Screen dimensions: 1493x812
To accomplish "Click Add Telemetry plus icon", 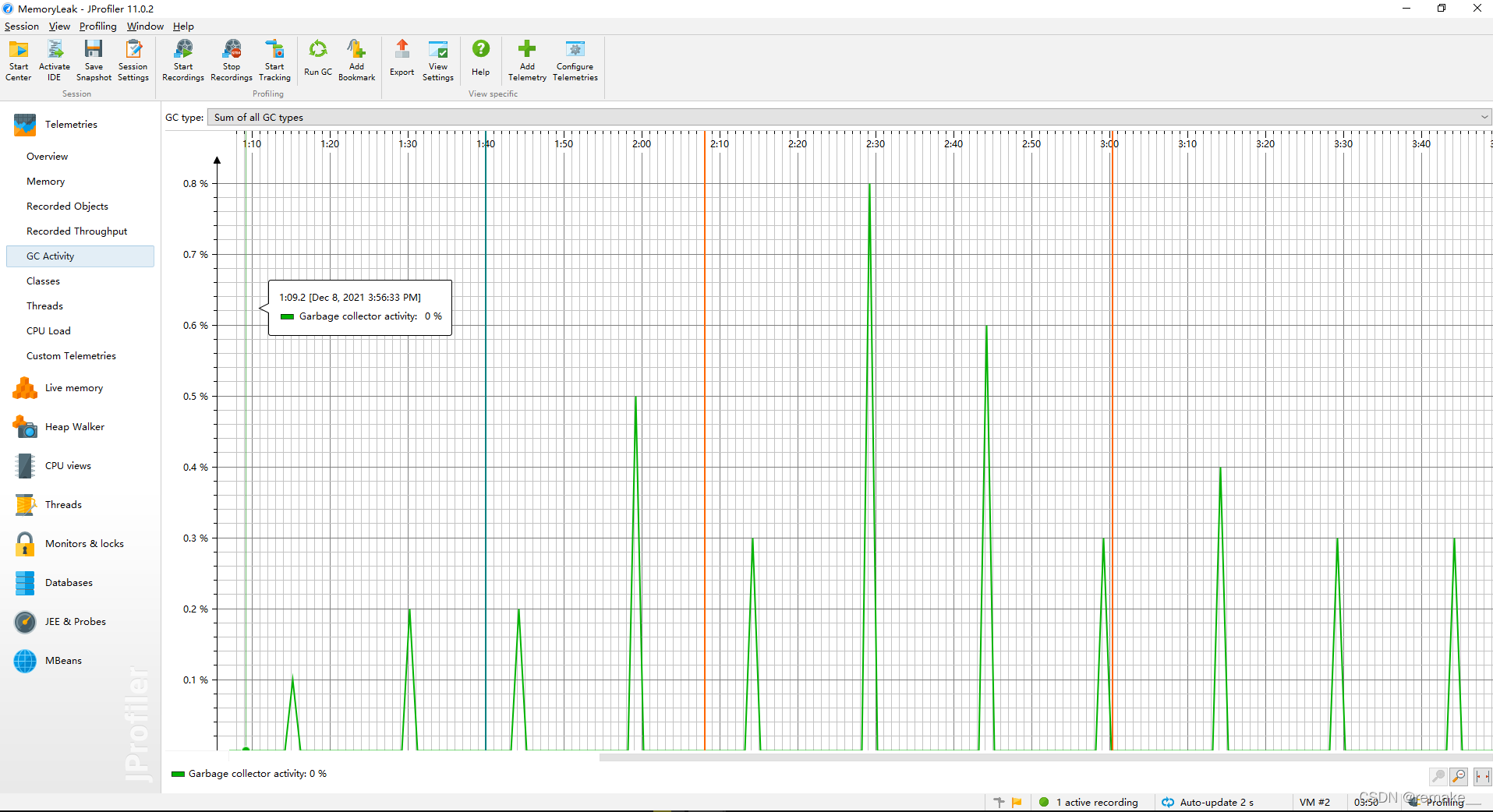I will [x=527, y=49].
